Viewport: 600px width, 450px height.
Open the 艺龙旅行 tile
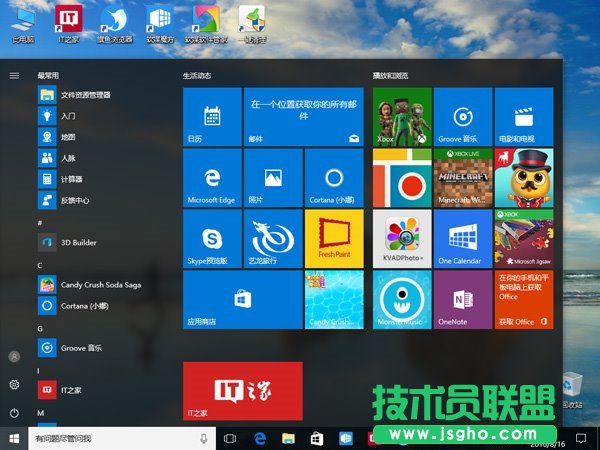(273, 239)
